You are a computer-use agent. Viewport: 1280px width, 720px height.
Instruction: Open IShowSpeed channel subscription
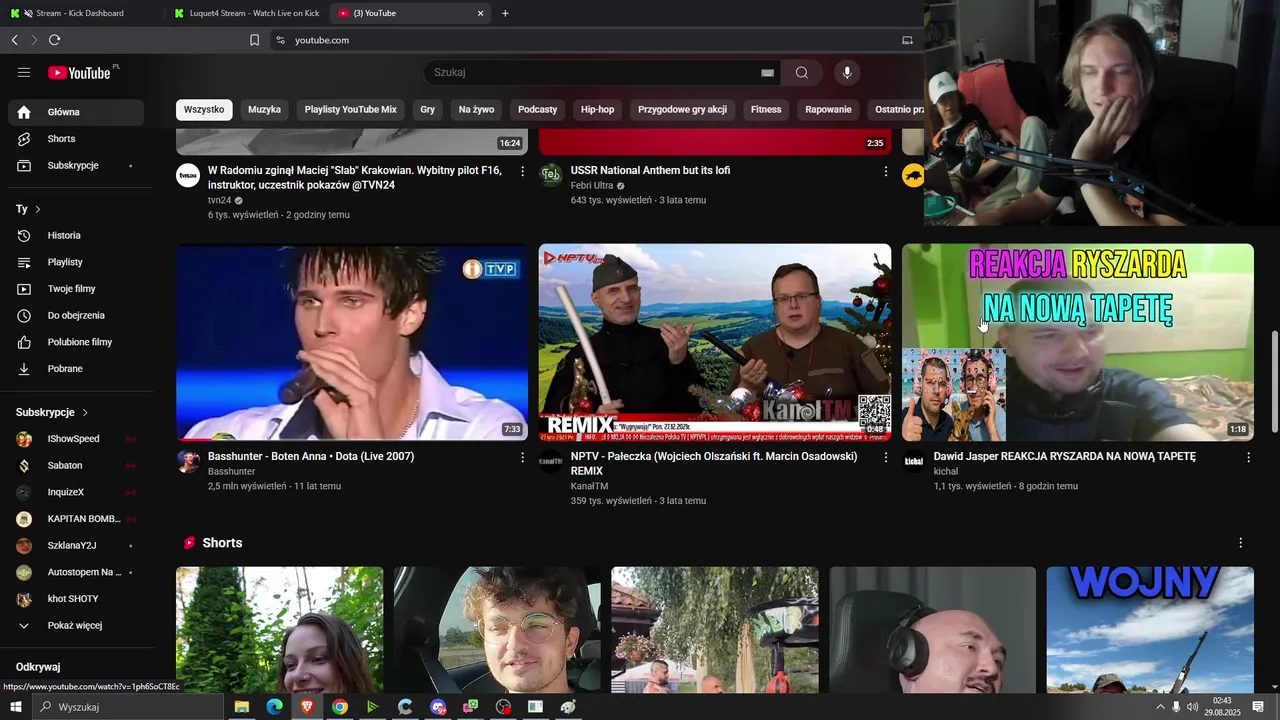[76, 439]
